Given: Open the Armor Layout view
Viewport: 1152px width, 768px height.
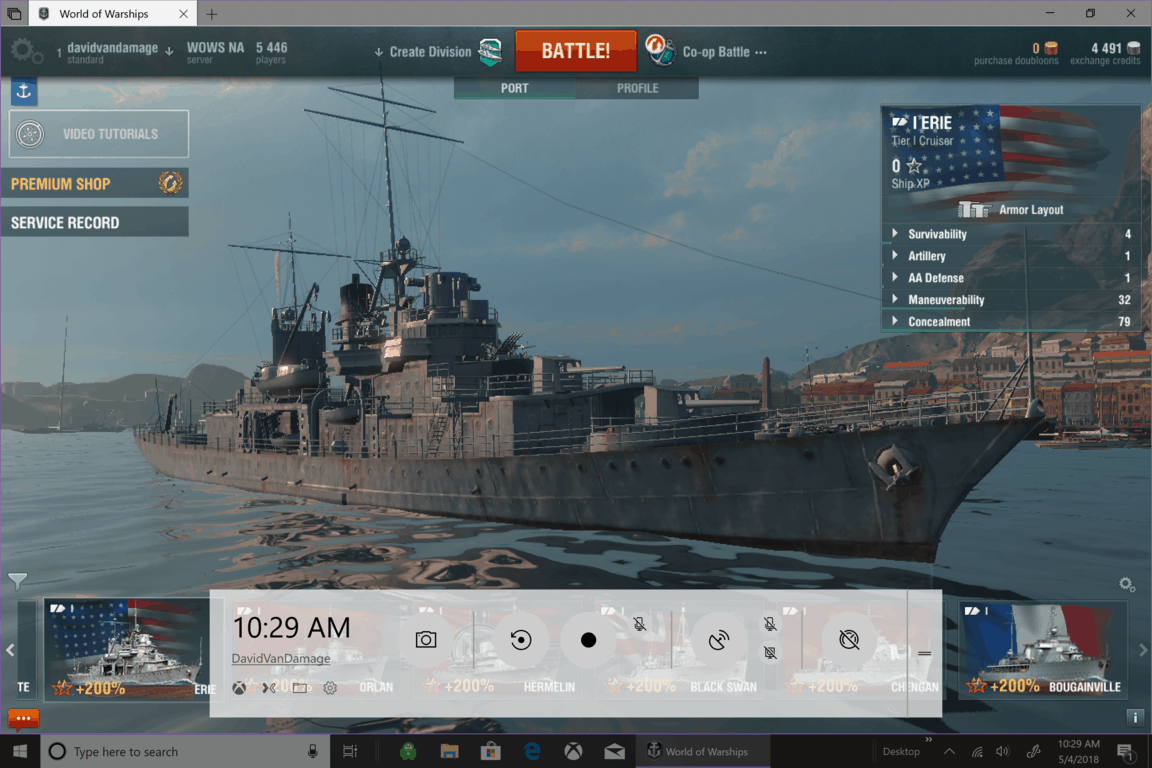Looking at the screenshot, I should pyautogui.click(x=1011, y=209).
